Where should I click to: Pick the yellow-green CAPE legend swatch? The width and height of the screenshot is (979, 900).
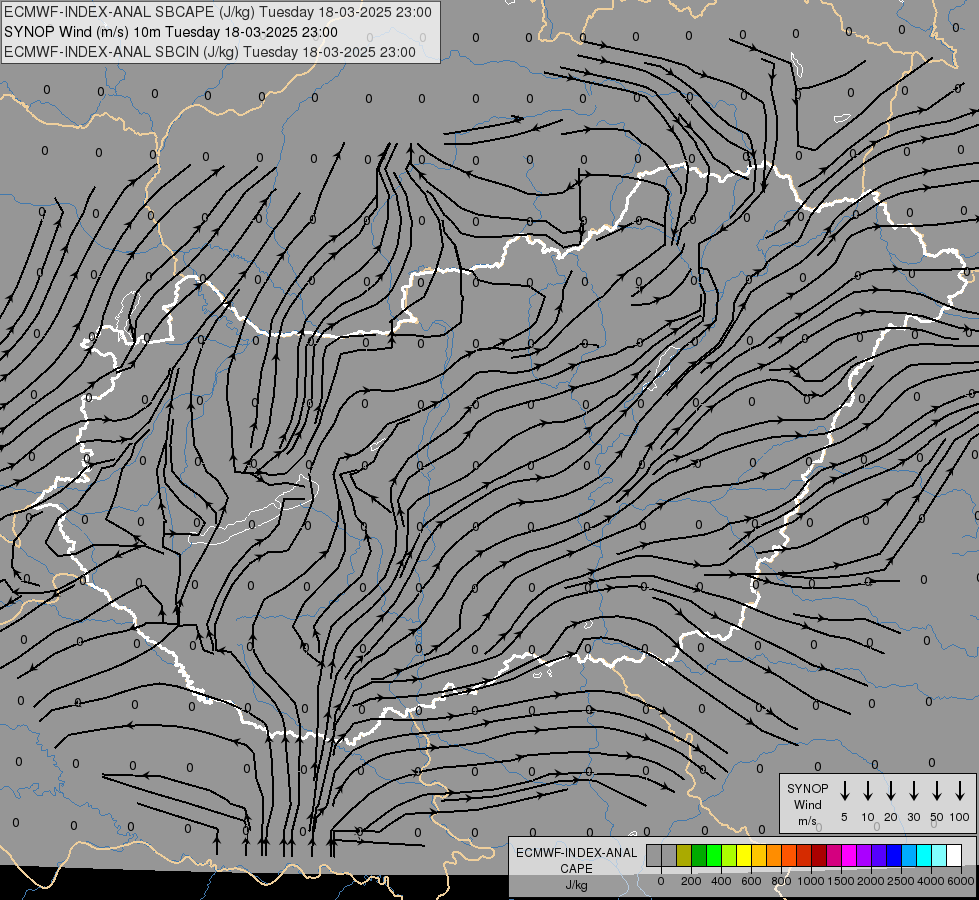pyautogui.click(x=729, y=855)
